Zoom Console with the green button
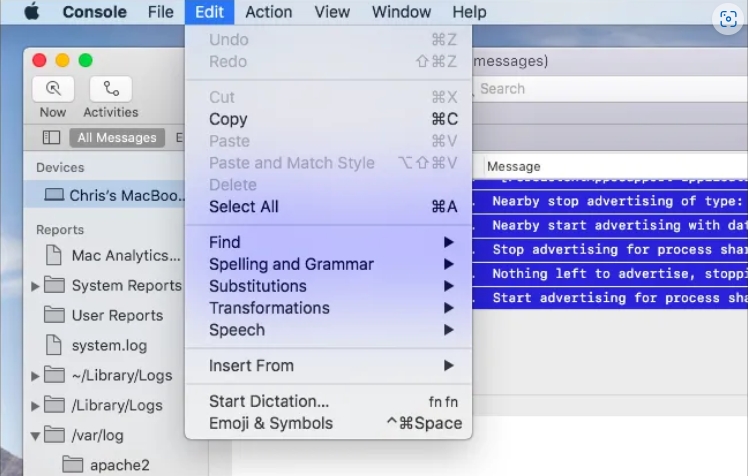This screenshot has height=476, width=748. click(x=85, y=61)
